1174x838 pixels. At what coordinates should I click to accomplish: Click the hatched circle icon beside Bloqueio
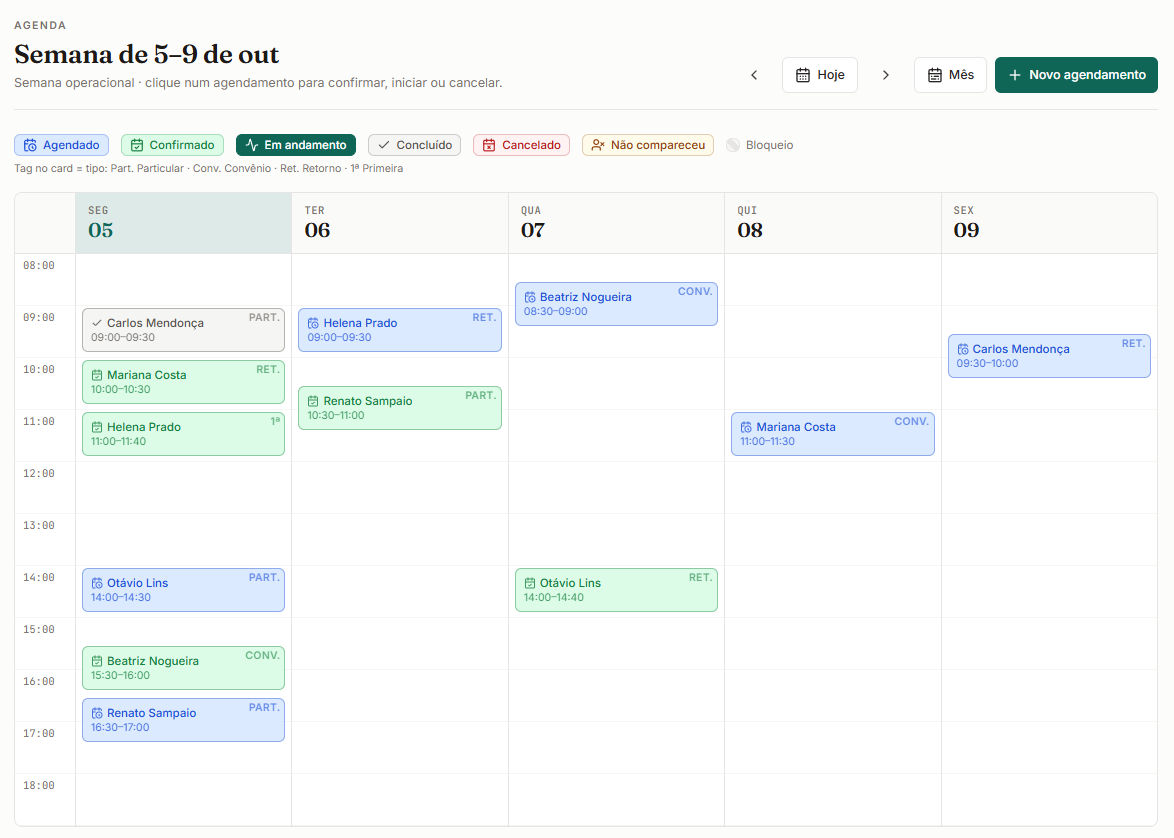[x=733, y=145]
